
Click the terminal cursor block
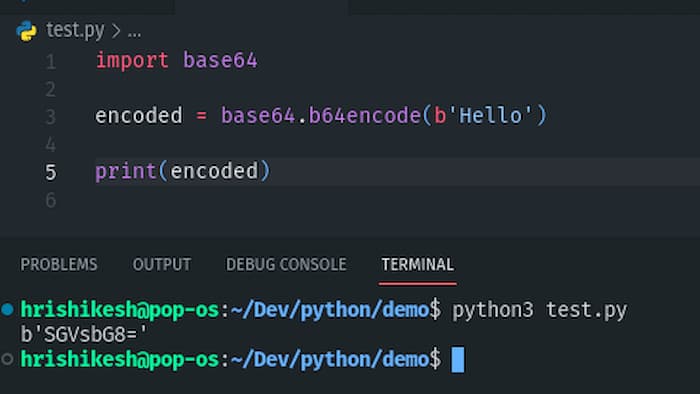pos(458,360)
